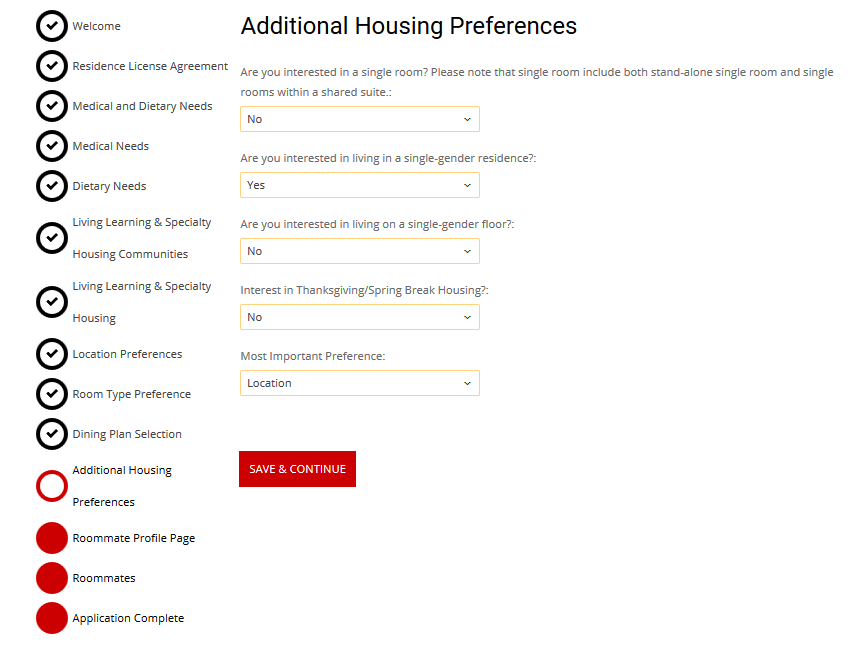Click the Location Preferences checkmark icon
The height and width of the screenshot is (649, 856).
tap(52, 354)
